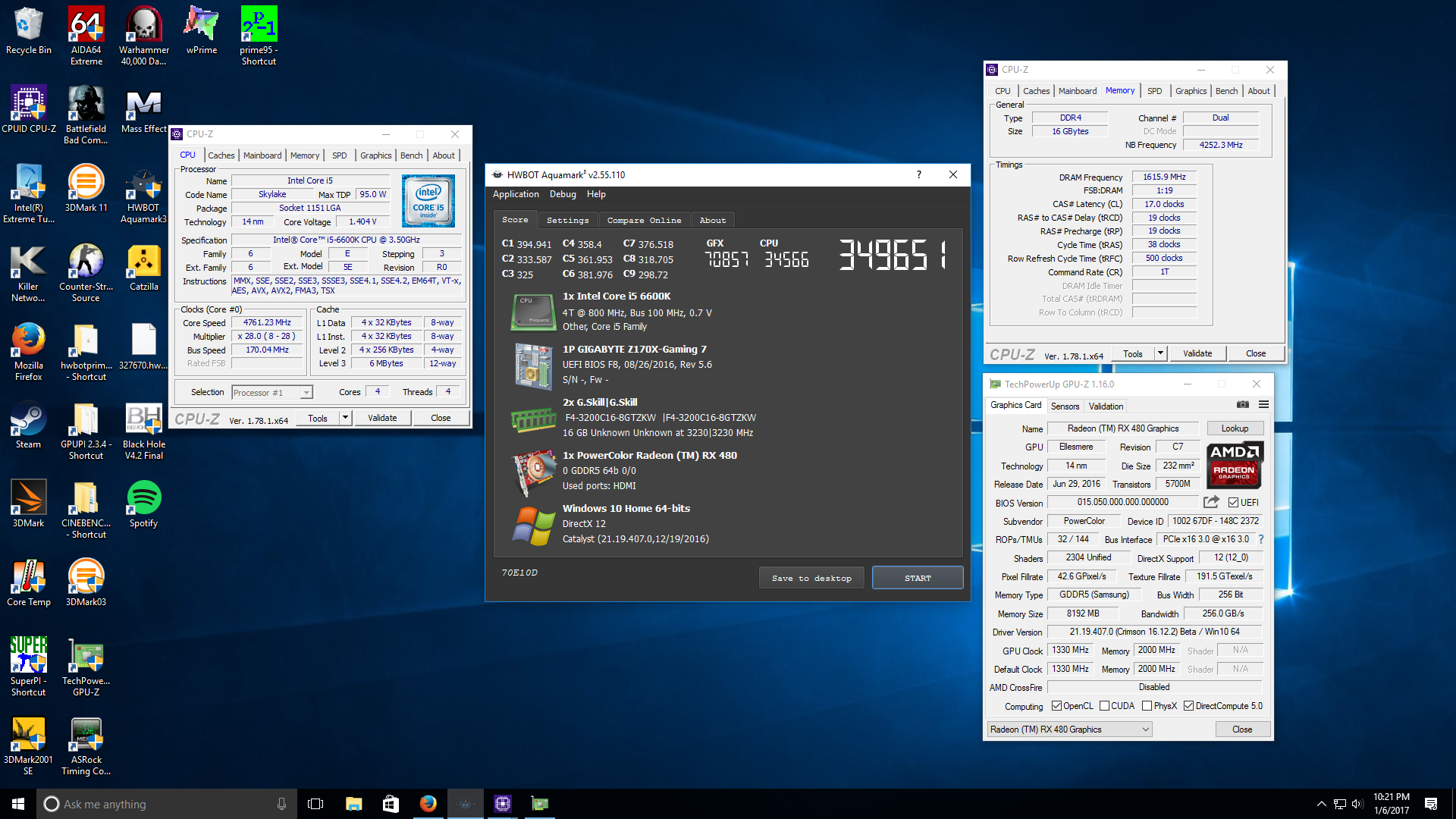Open the Core Temp desktop icon

click(x=29, y=582)
